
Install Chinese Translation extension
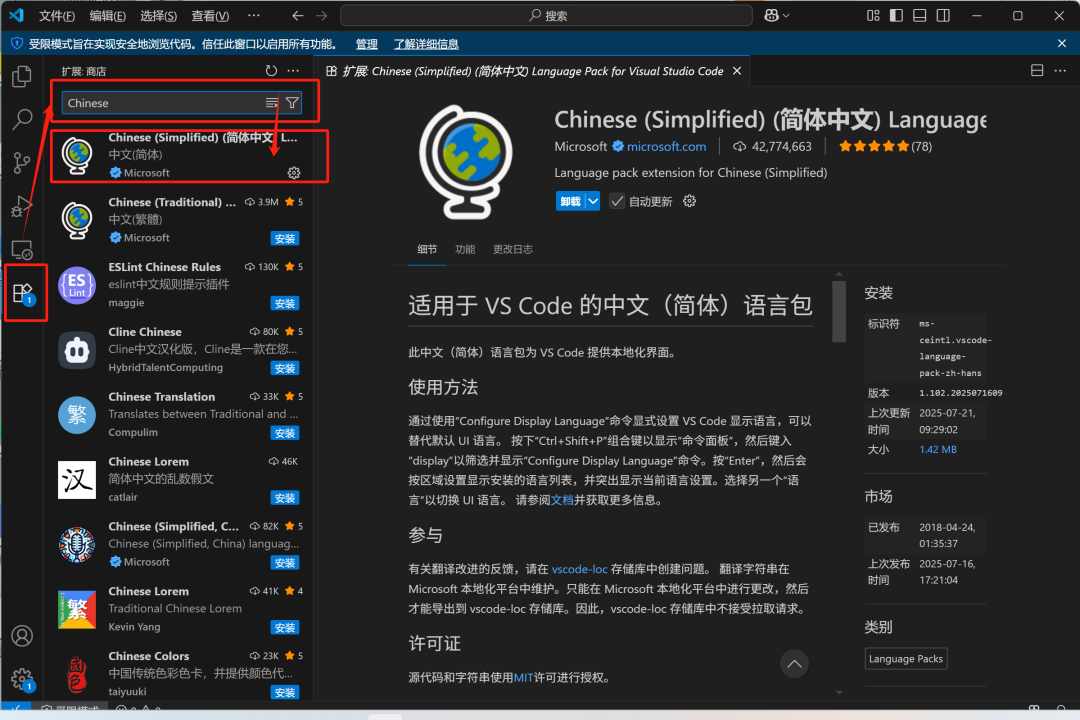coord(284,433)
